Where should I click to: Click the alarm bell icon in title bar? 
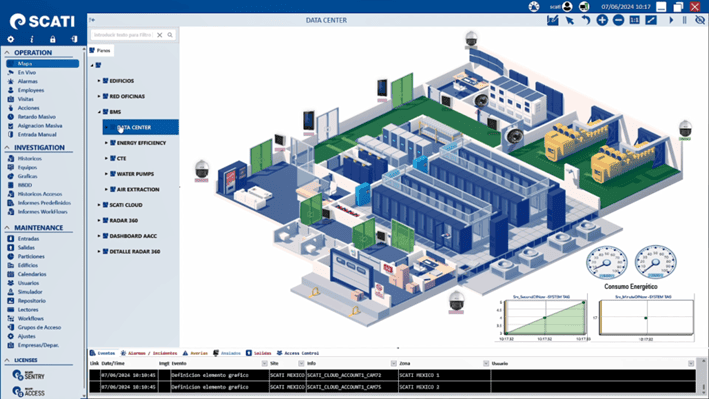point(534,6)
